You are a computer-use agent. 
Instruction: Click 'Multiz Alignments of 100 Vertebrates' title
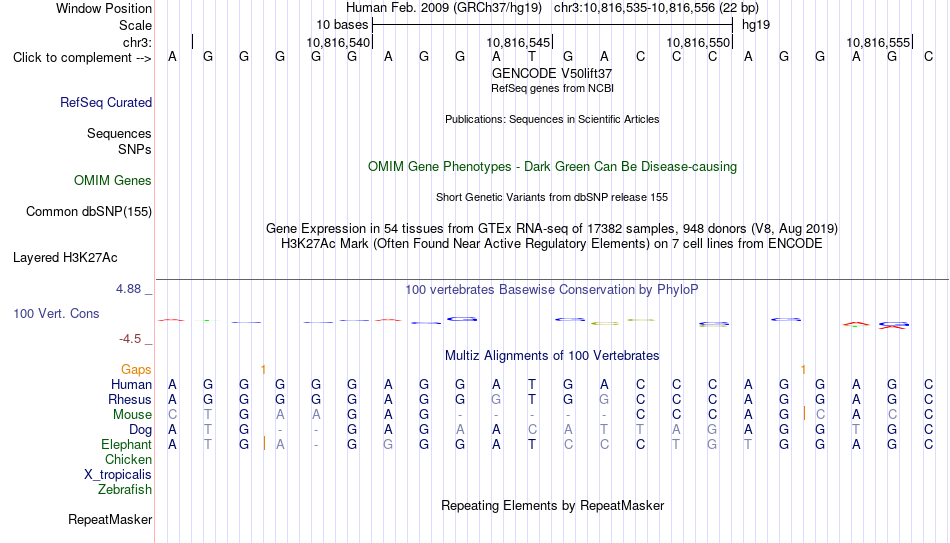pos(552,356)
